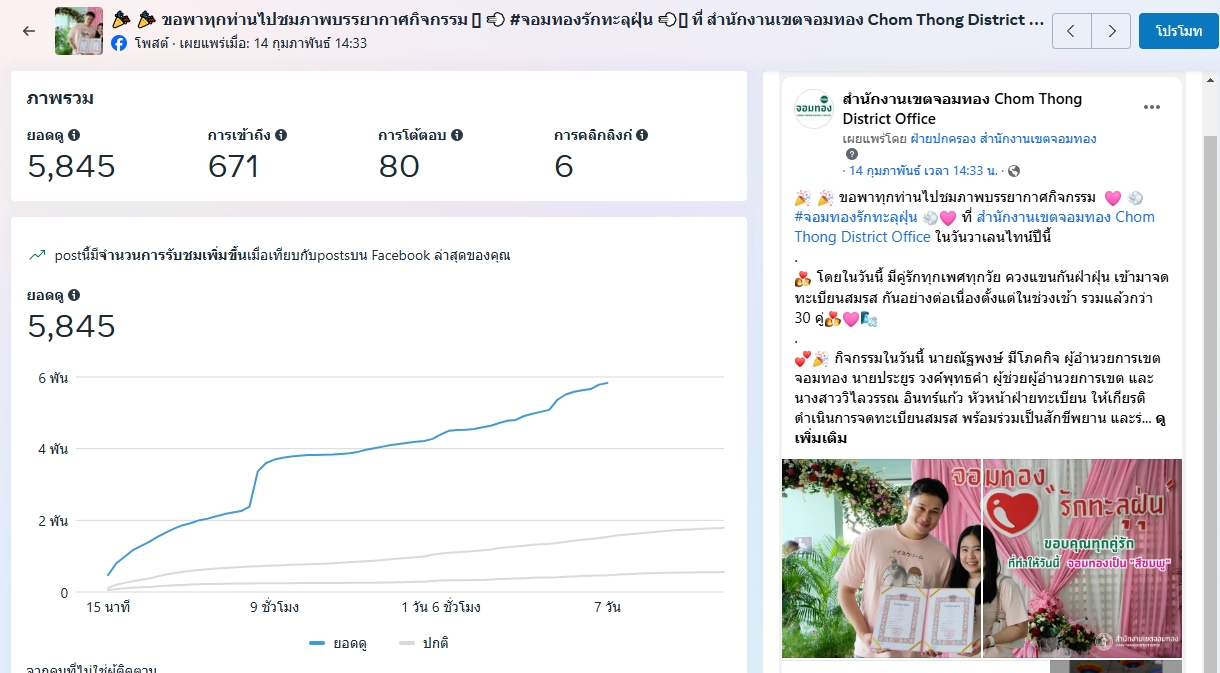Click the จอมทอง page profile picture
Viewport: 1220px width, 673px height.
coord(813,109)
